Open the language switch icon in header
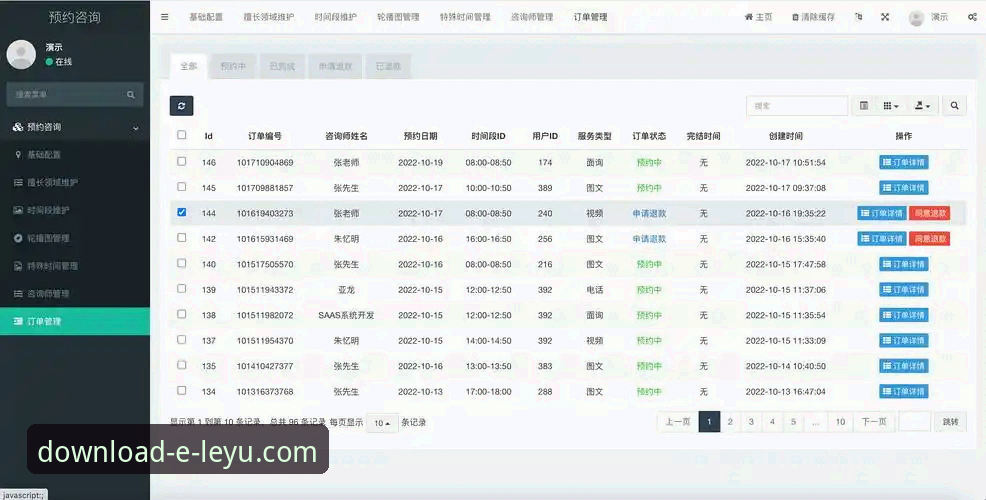986x500 pixels. coord(858,17)
